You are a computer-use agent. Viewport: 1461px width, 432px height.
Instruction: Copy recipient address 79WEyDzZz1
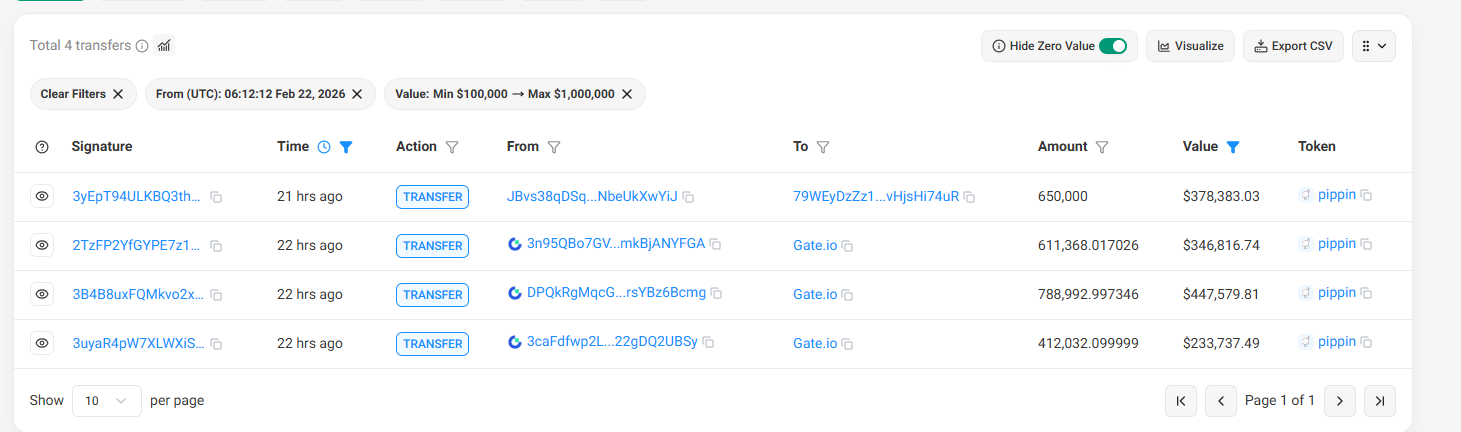[969, 198]
